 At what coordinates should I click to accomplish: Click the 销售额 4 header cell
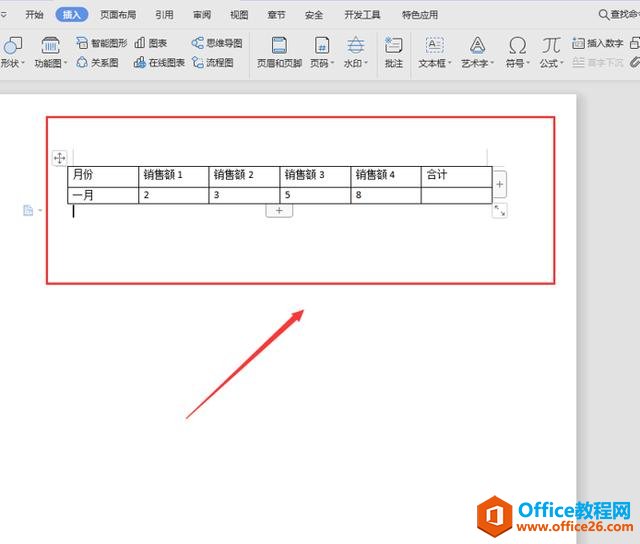[x=386, y=176]
